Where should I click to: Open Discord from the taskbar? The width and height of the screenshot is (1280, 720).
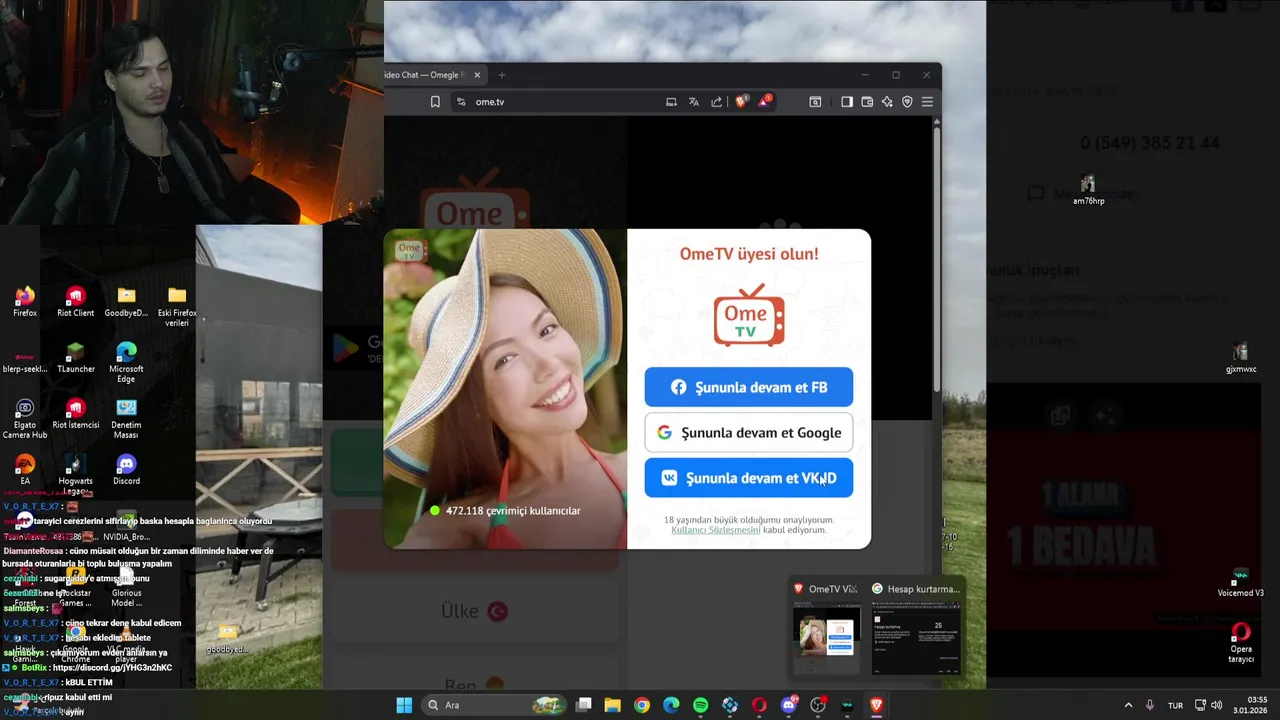[x=789, y=705]
